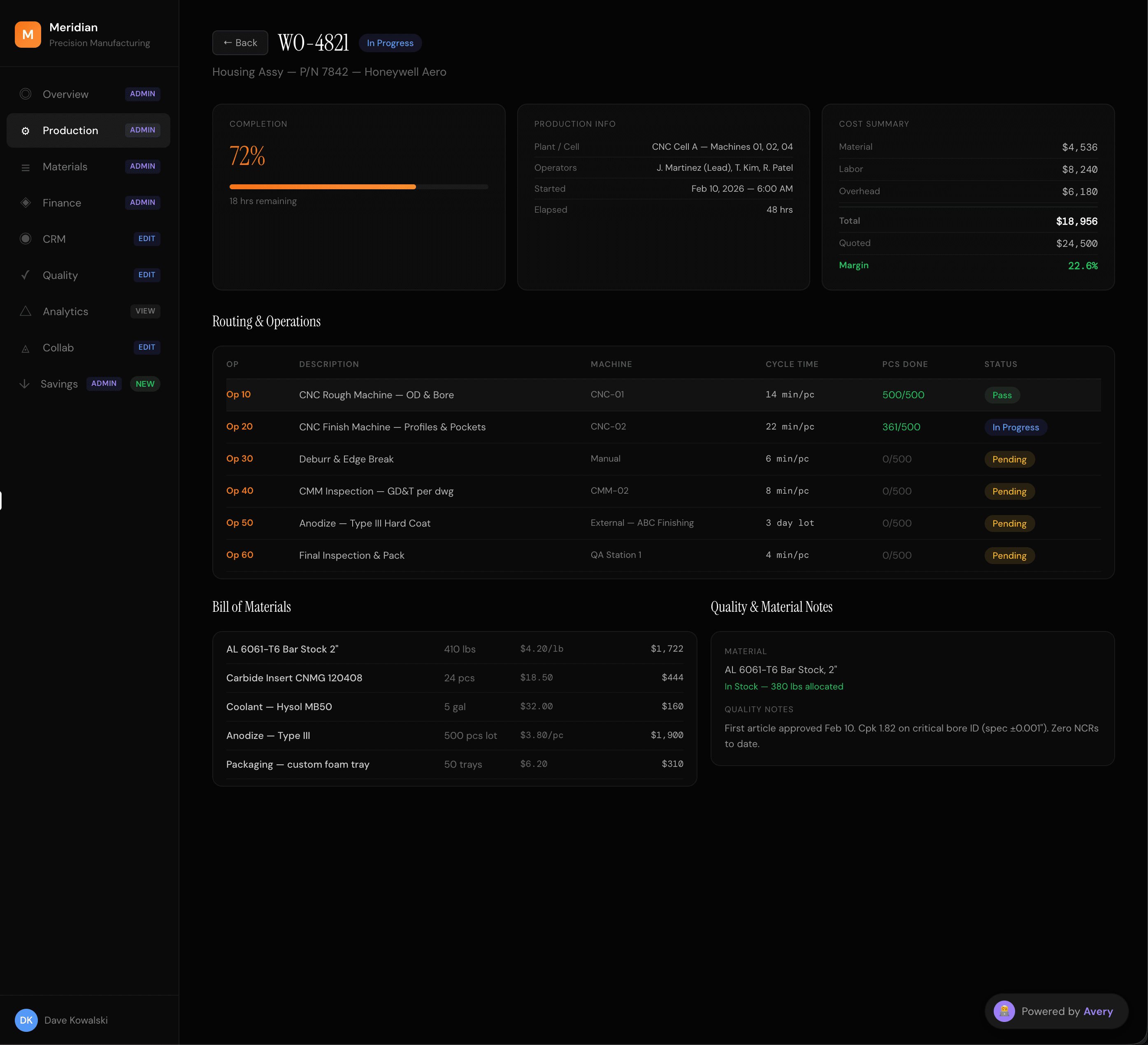Click the Savings down-arrow icon
Viewport: 1148px width, 1045px height.
click(x=25, y=384)
